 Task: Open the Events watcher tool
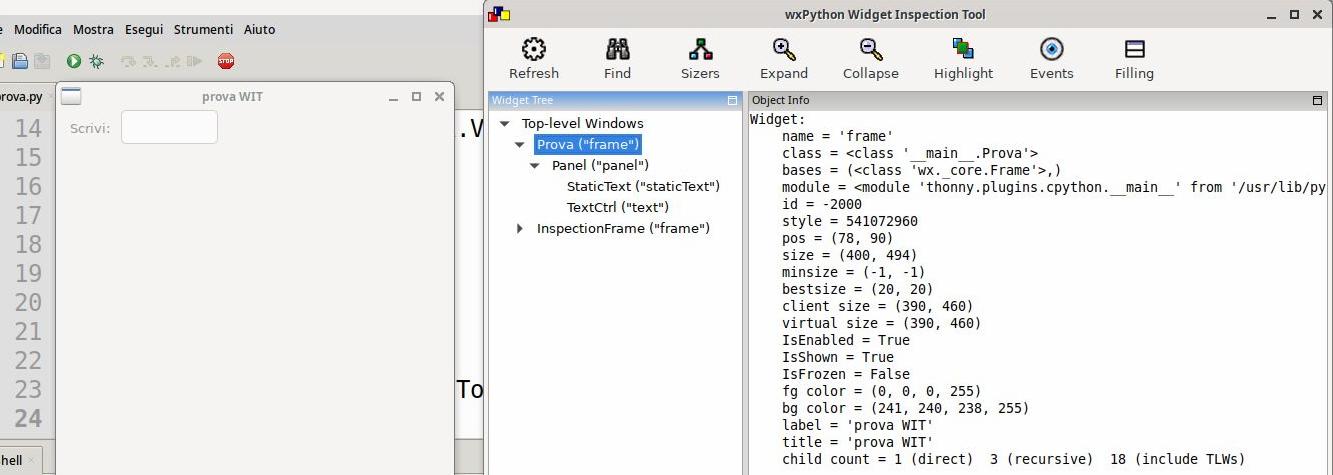point(1051,50)
